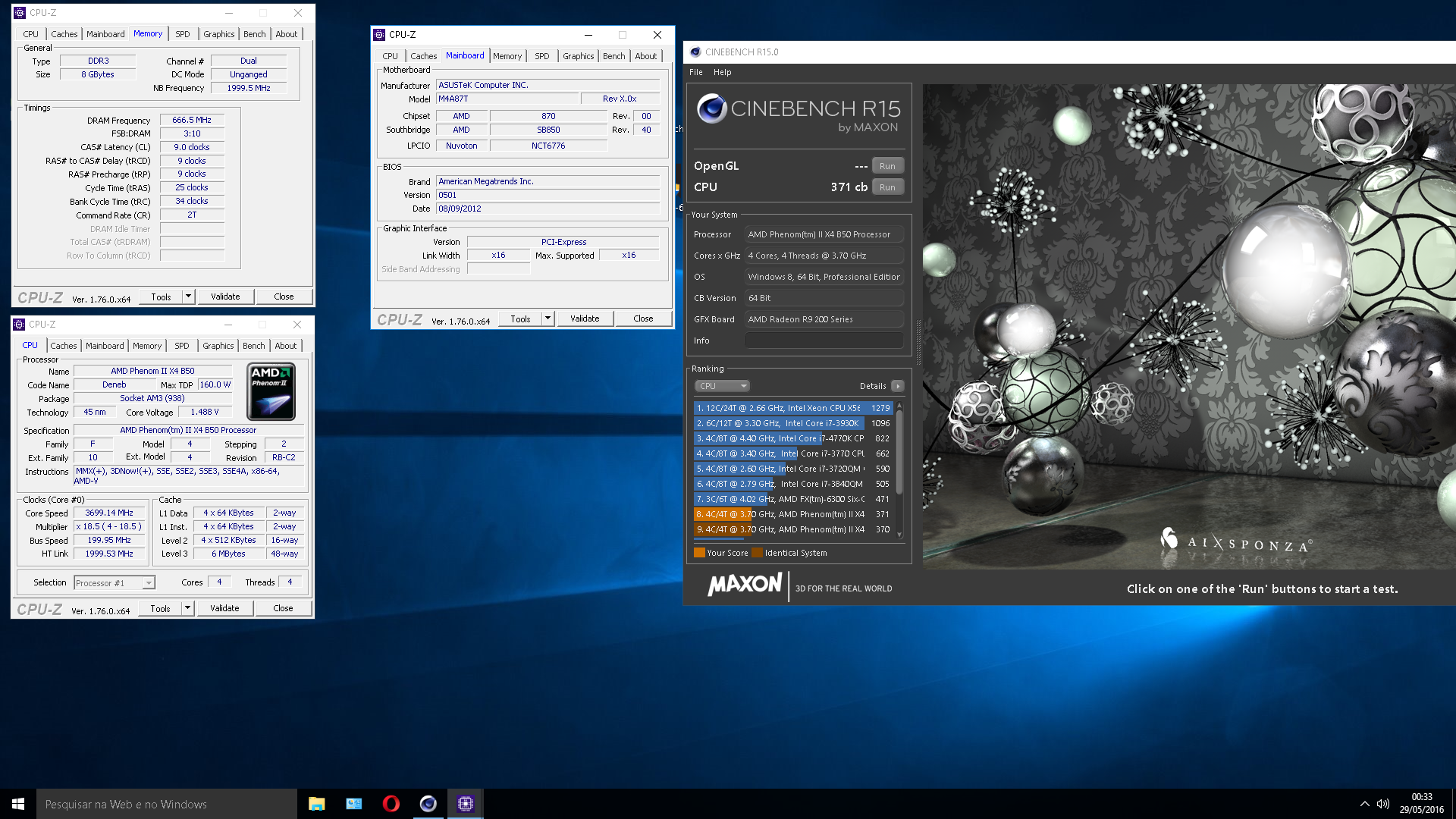Launch Opera browser from the taskbar
Screen dimensions: 1456x819
pyautogui.click(x=391, y=804)
